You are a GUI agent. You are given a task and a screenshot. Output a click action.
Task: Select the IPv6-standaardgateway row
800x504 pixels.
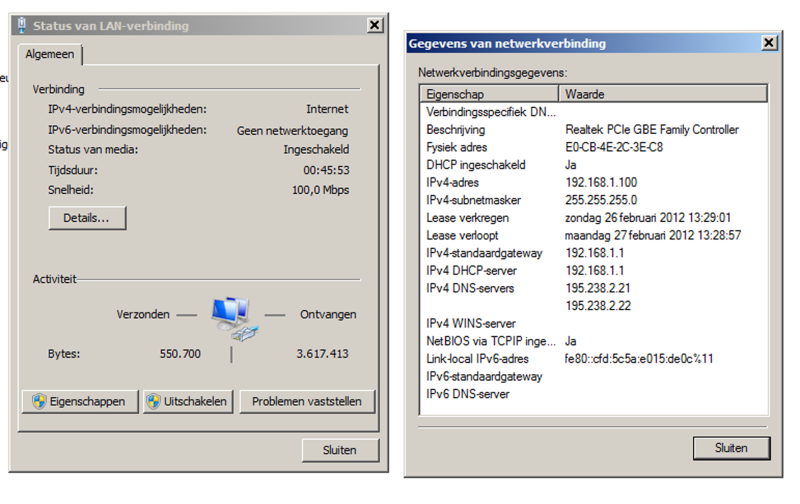(594, 376)
